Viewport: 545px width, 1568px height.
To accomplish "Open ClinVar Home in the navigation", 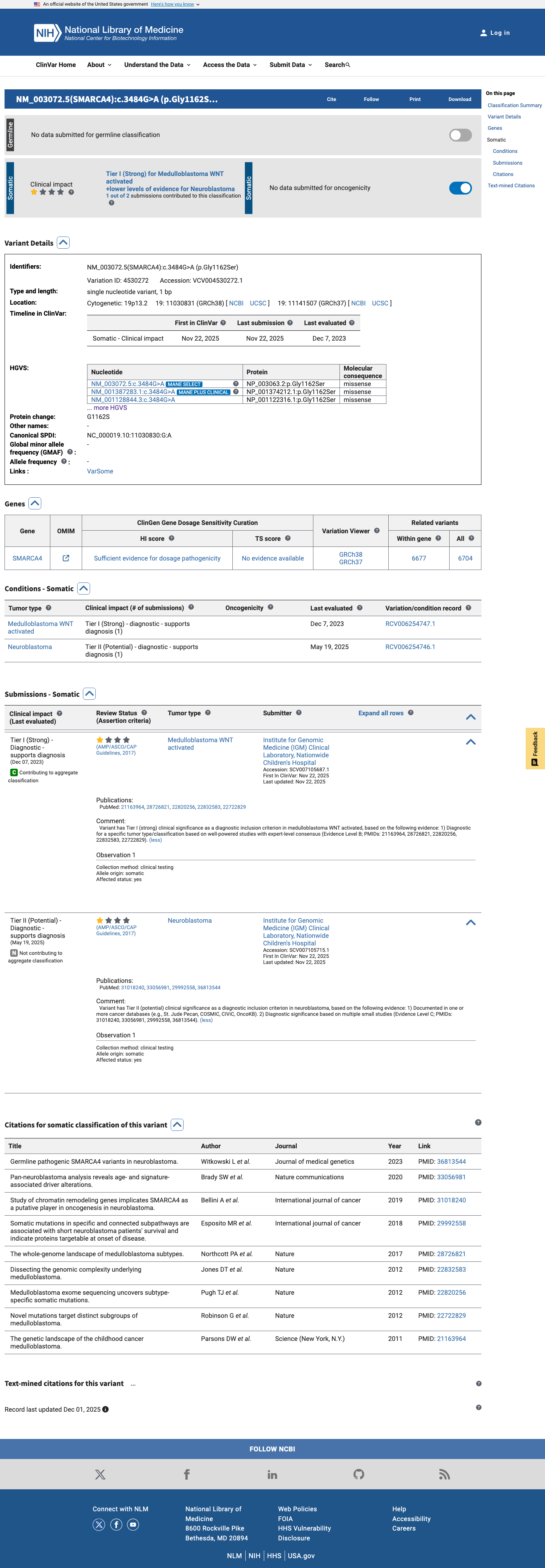I will coord(56,65).
